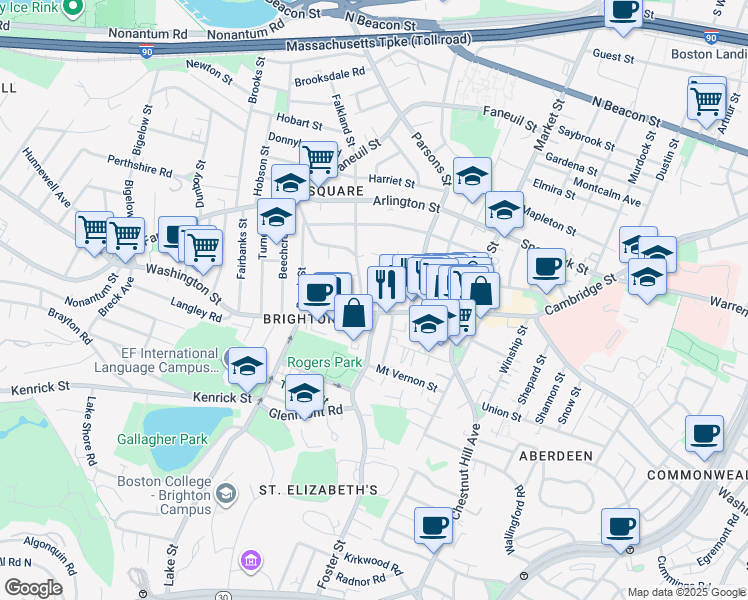Click graduation cap marker above Mt Vernon St

pos(428,325)
